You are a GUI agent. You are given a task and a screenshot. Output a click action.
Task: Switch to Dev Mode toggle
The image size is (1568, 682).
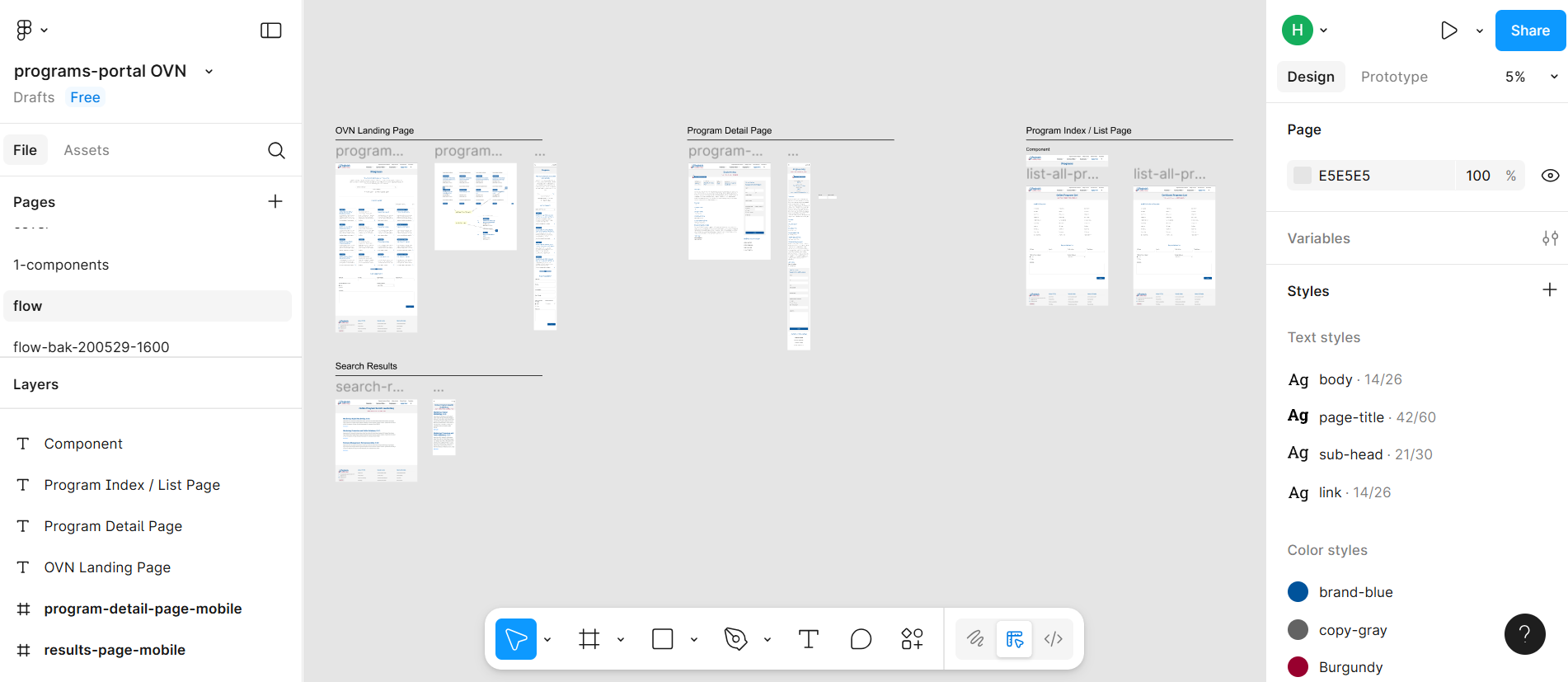pyautogui.click(x=1053, y=639)
